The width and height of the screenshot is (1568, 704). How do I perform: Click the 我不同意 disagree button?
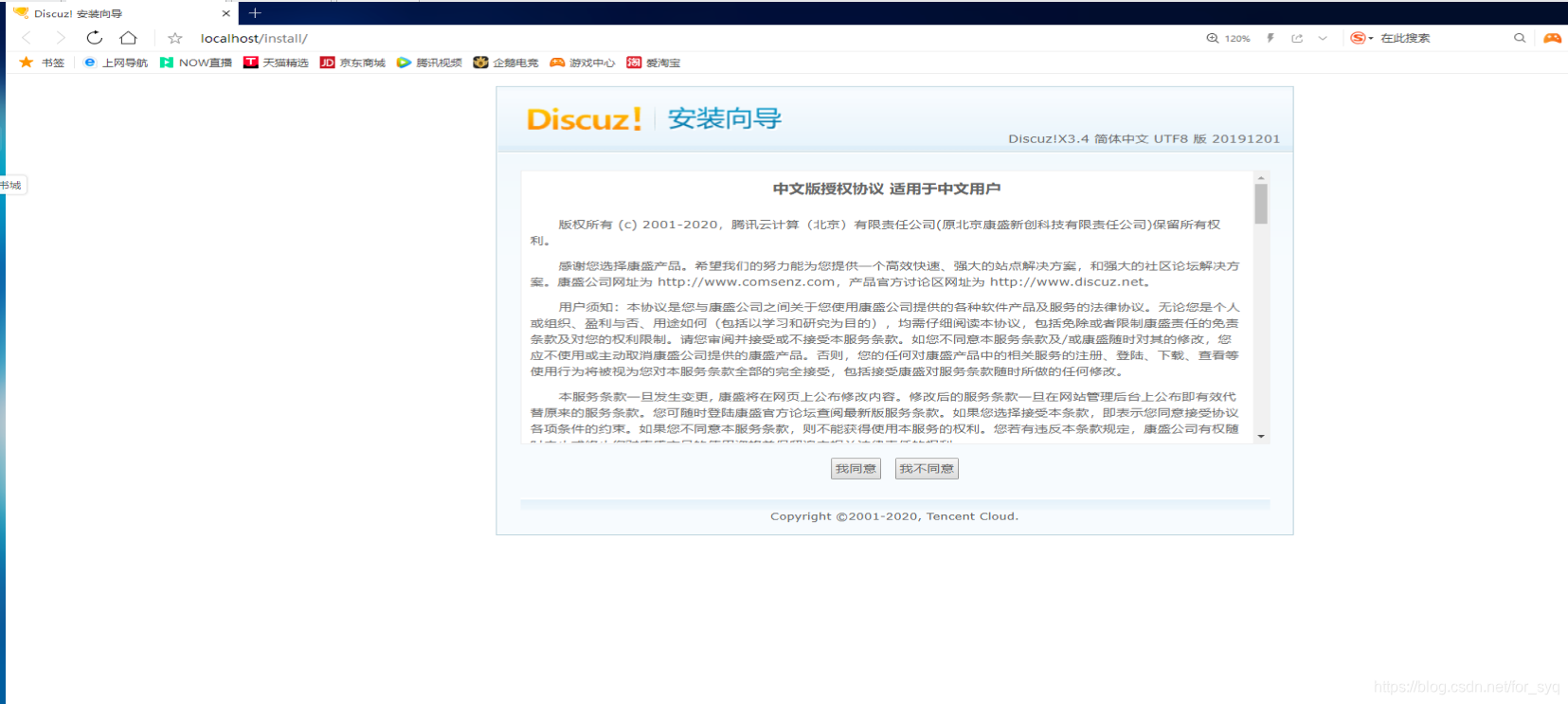(x=927, y=469)
